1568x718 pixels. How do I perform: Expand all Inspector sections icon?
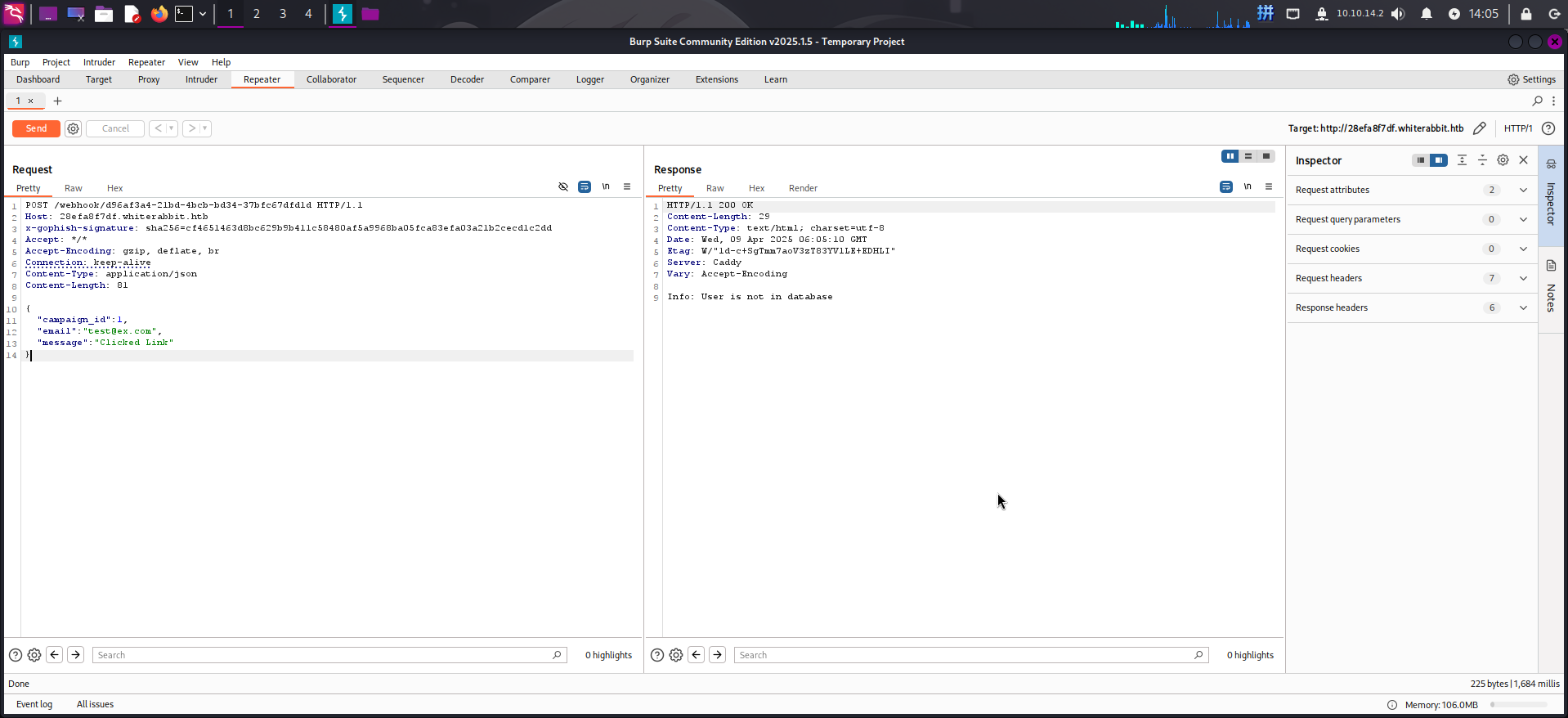(1462, 160)
